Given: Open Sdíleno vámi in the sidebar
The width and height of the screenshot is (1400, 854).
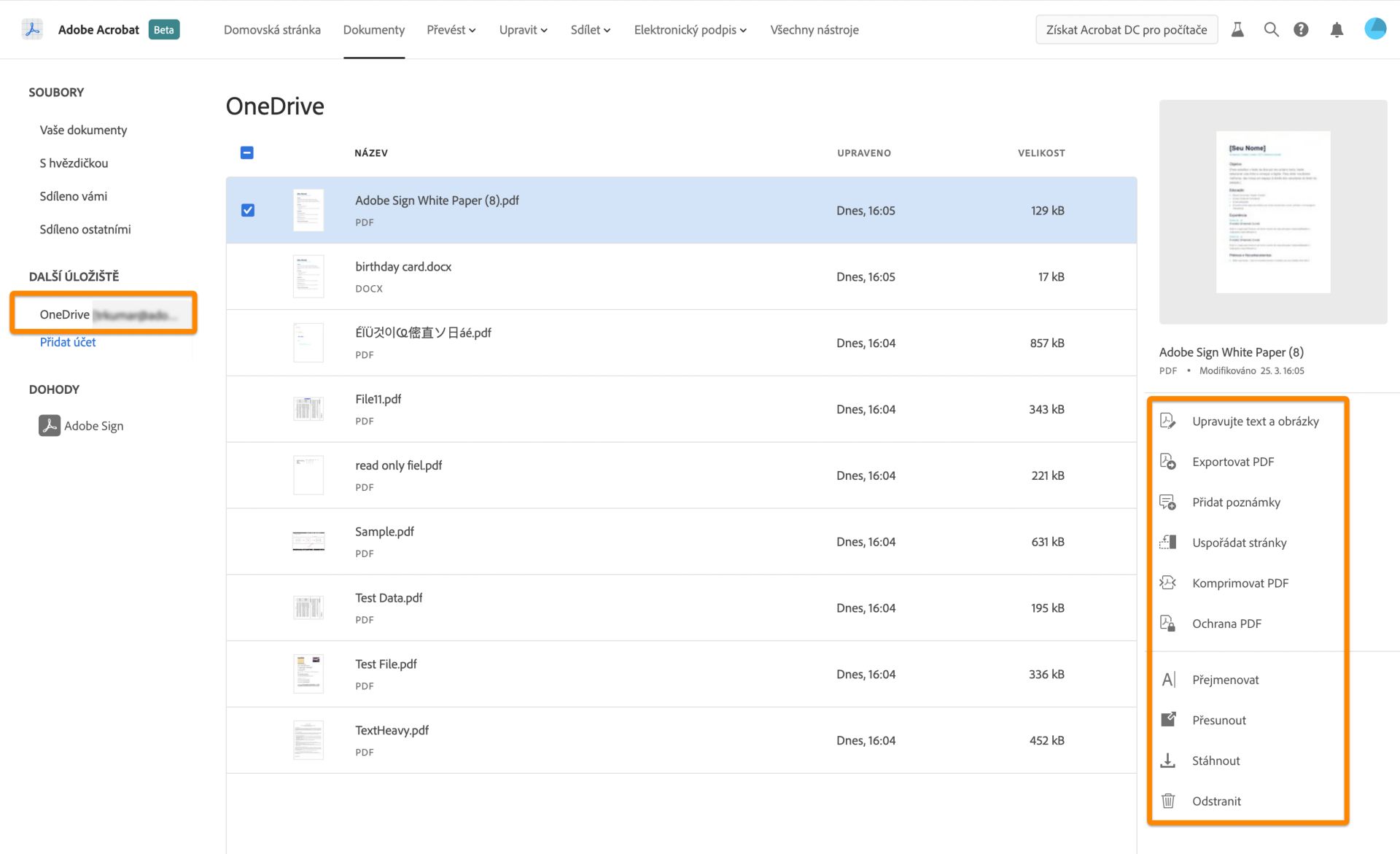Looking at the screenshot, I should (x=73, y=196).
